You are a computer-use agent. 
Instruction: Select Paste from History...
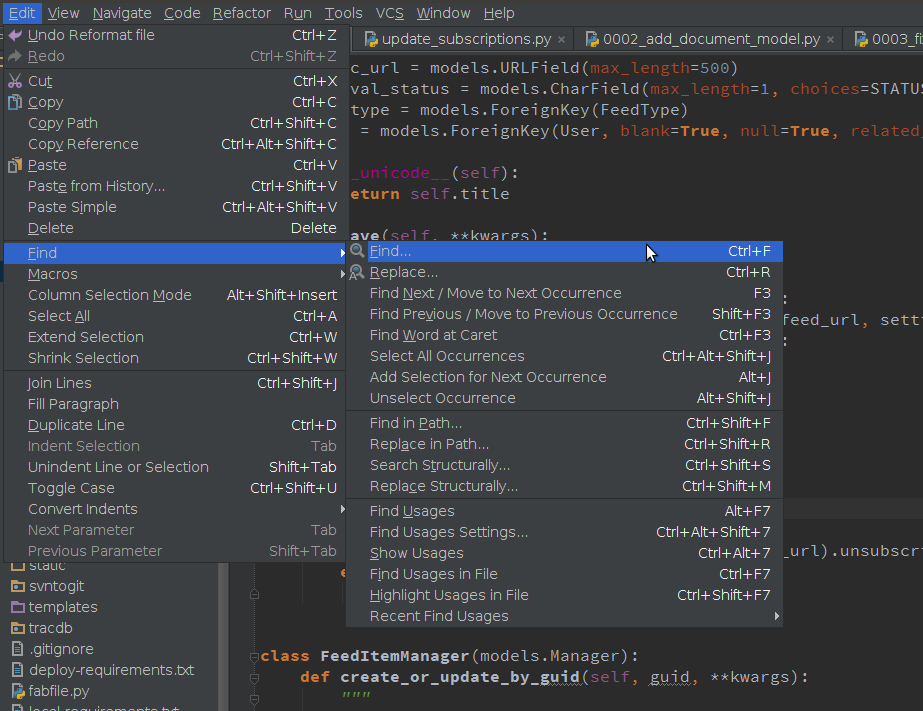(x=174, y=187)
